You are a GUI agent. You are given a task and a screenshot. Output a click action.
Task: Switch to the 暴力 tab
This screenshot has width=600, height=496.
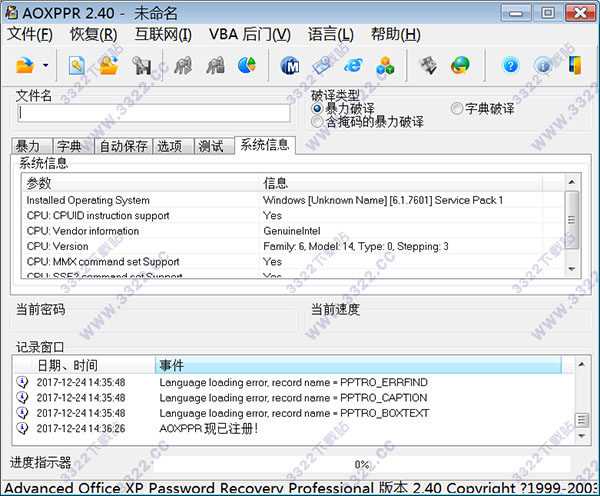coord(31,146)
